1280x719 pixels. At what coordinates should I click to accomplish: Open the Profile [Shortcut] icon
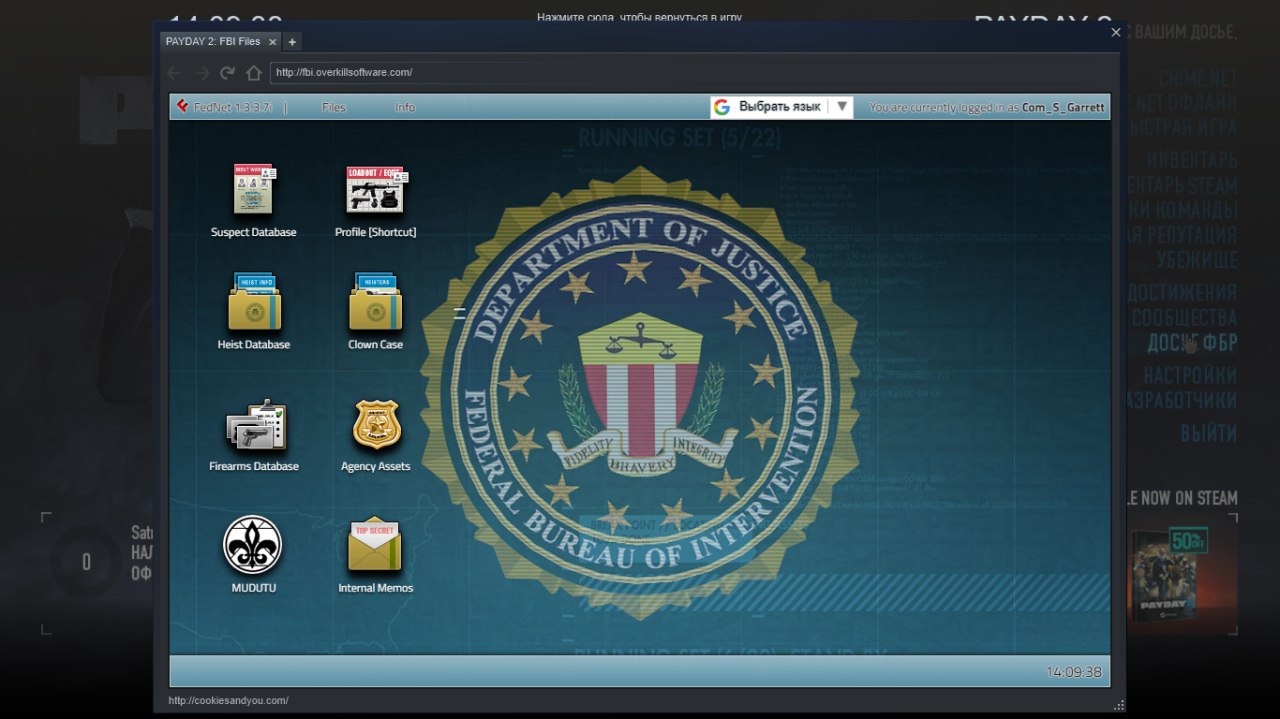point(376,190)
